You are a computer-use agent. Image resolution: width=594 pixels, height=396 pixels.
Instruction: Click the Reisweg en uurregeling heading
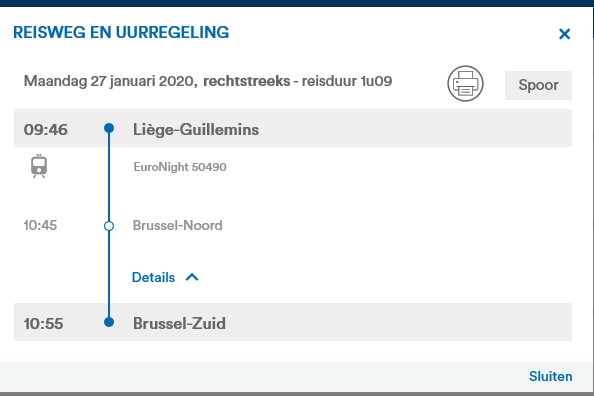point(121,32)
